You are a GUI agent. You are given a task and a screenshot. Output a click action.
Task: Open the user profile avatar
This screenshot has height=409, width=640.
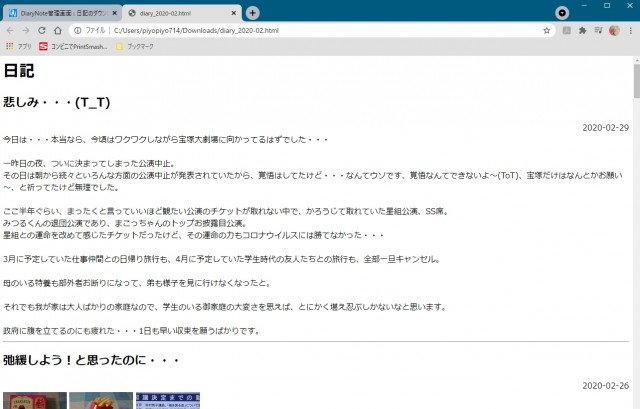[614, 31]
